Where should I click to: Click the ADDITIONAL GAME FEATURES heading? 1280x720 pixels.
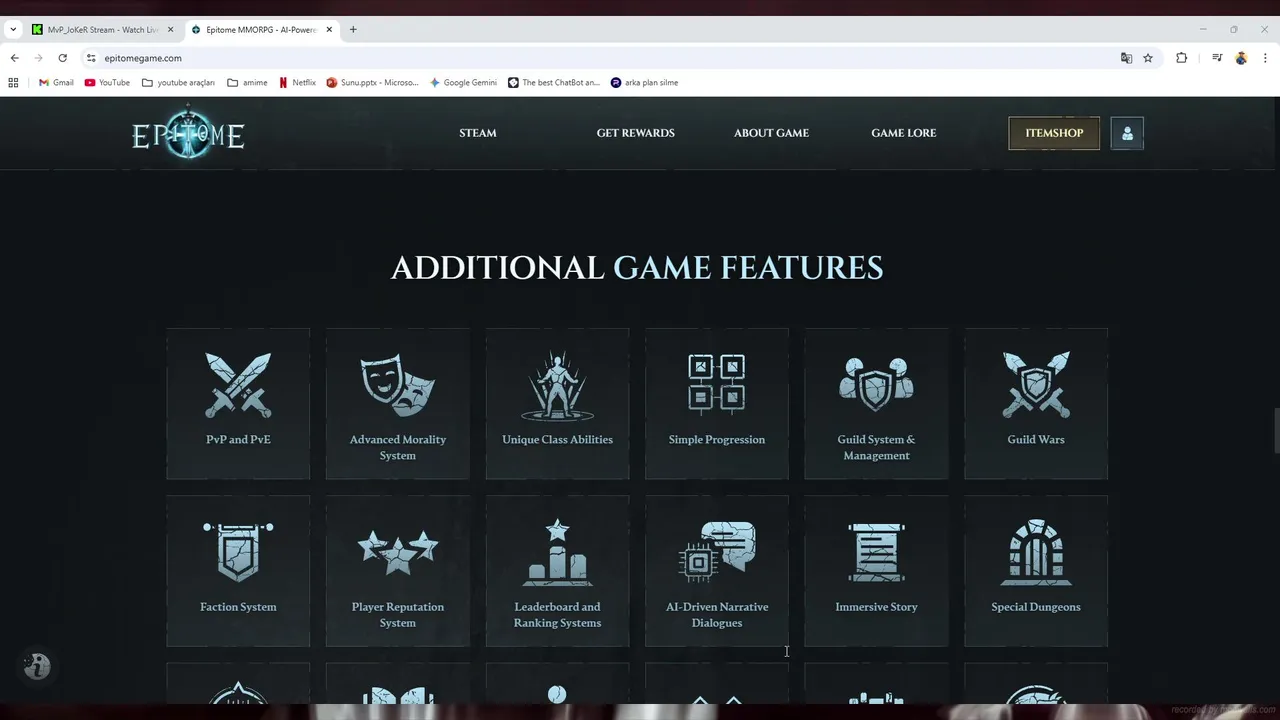pyautogui.click(x=637, y=268)
